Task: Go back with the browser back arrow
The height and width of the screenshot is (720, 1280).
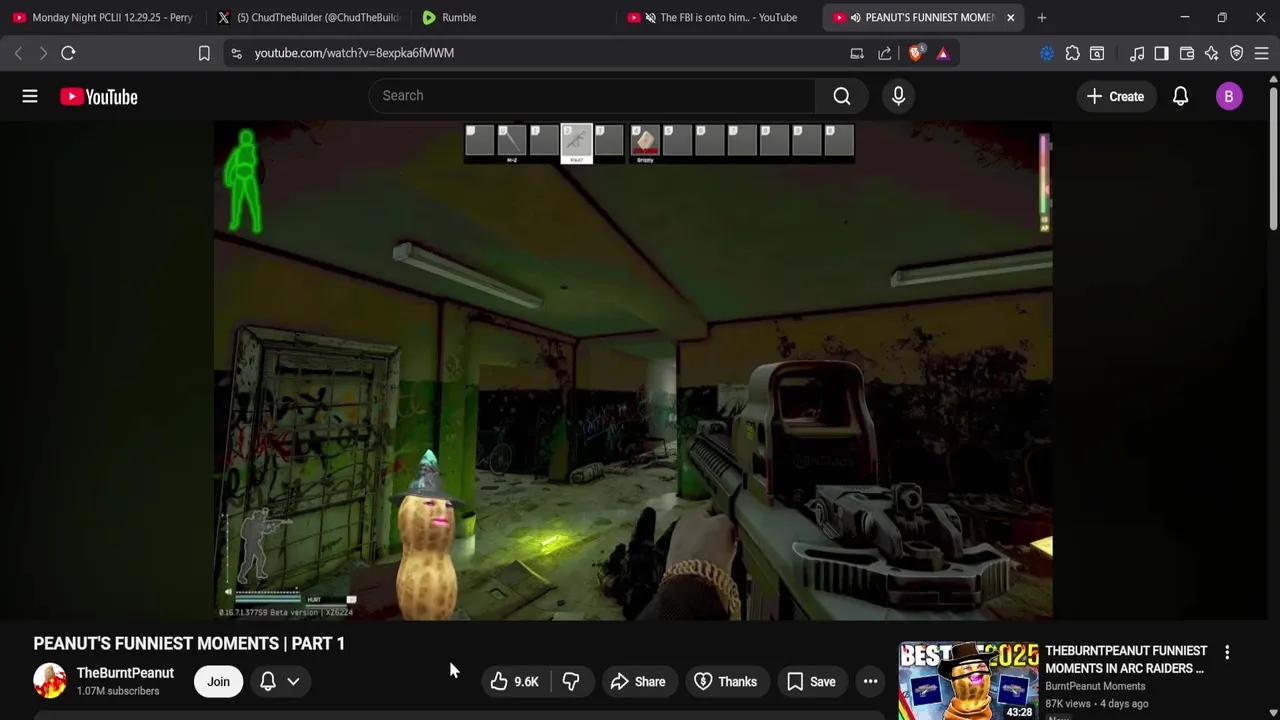Action: [x=18, y=53]
